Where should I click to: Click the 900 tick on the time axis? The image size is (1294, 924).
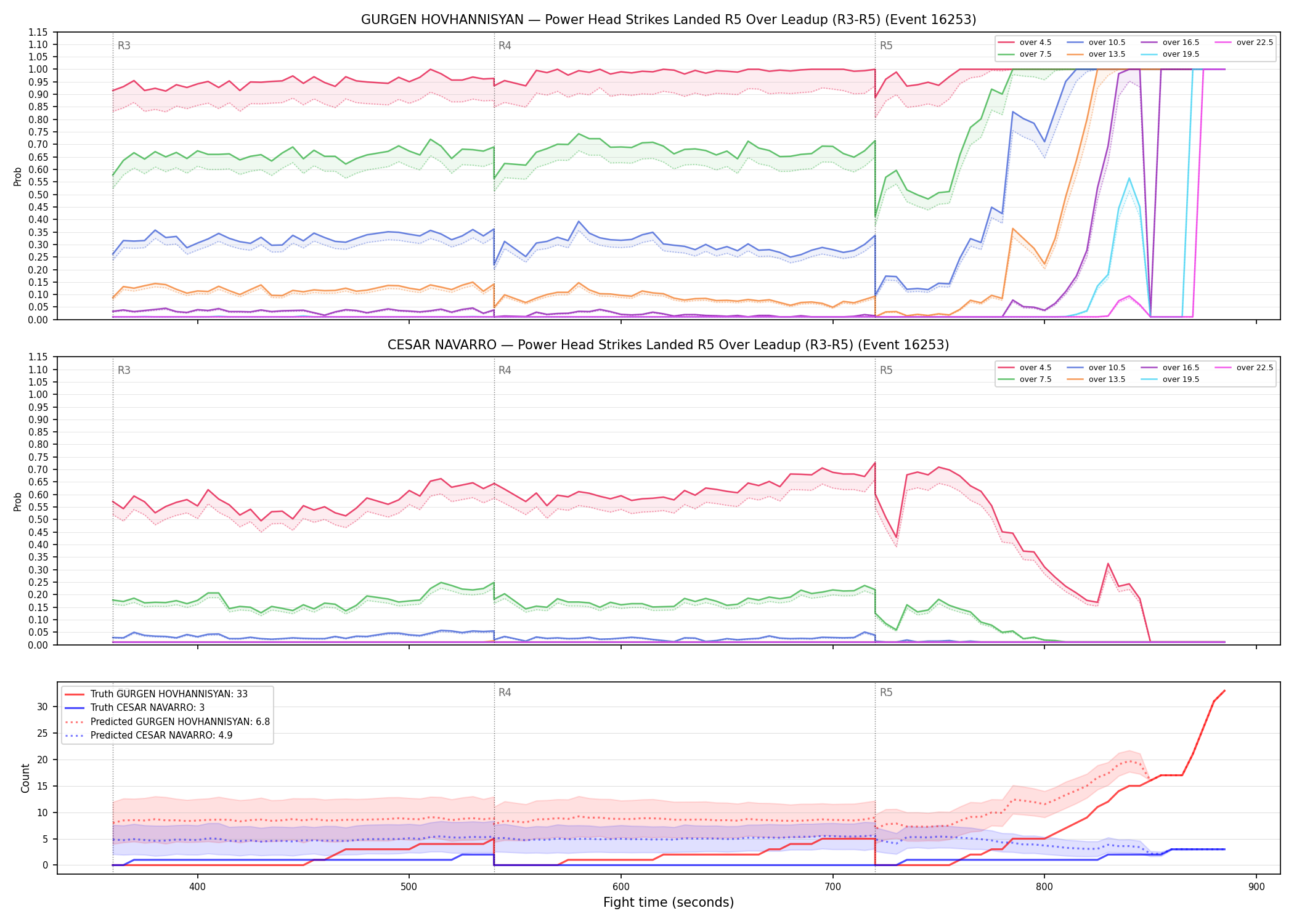(x=1256, y=887)
